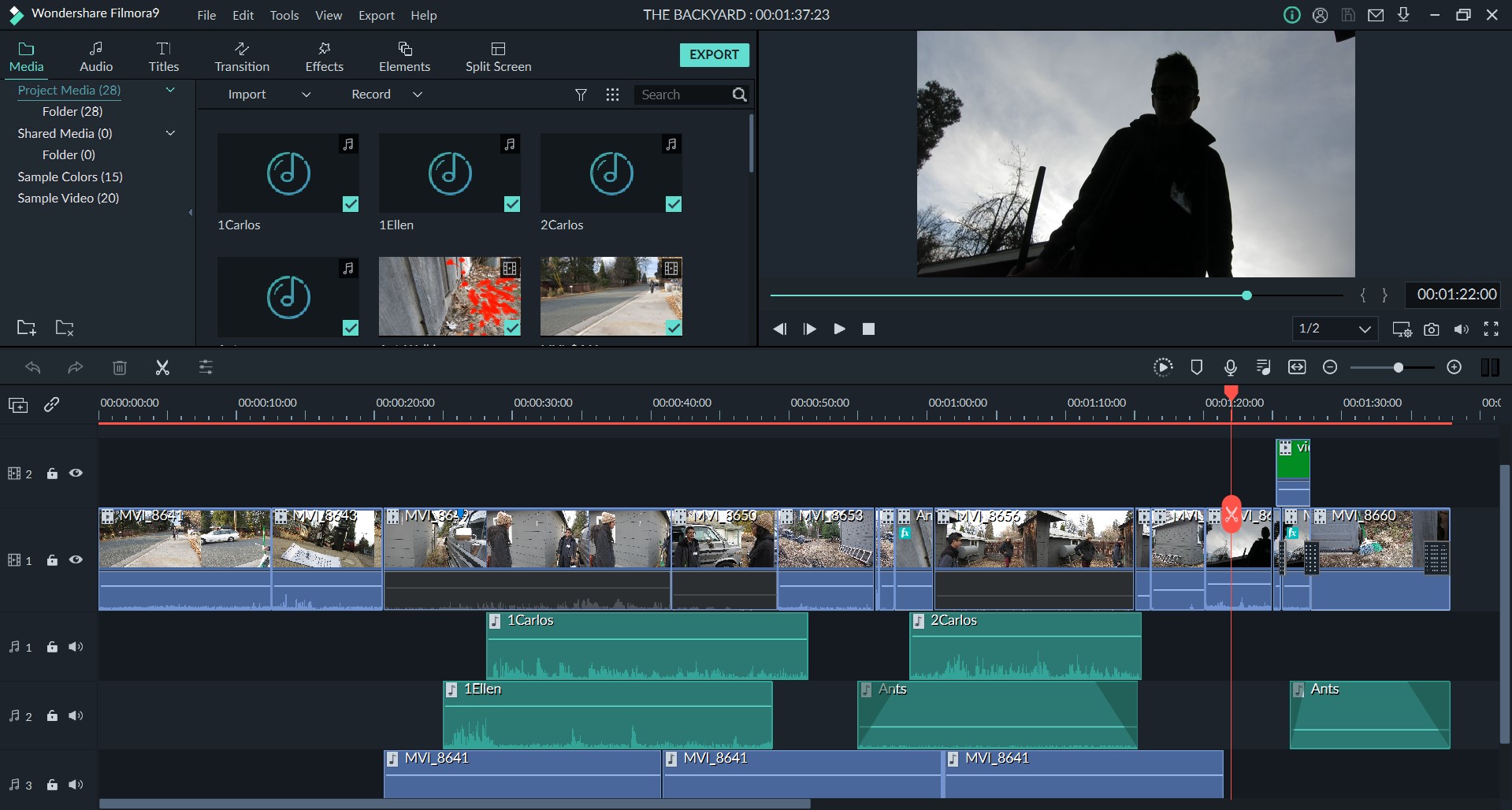Lock video track 2
Image resolution: width=1512 pixels, height=810 pixels.
52,474
